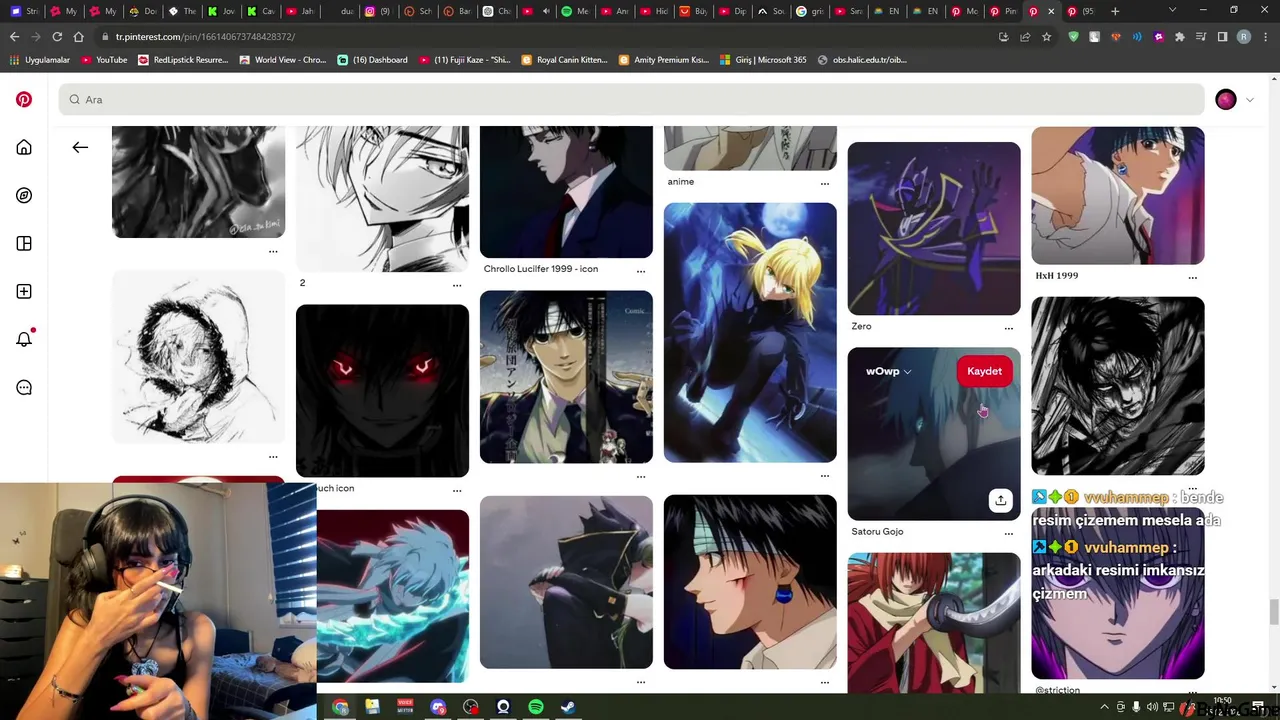Reload the page
Image resolution: width=1280 pixels, height=720 pixels.
[x=57, y=37]
